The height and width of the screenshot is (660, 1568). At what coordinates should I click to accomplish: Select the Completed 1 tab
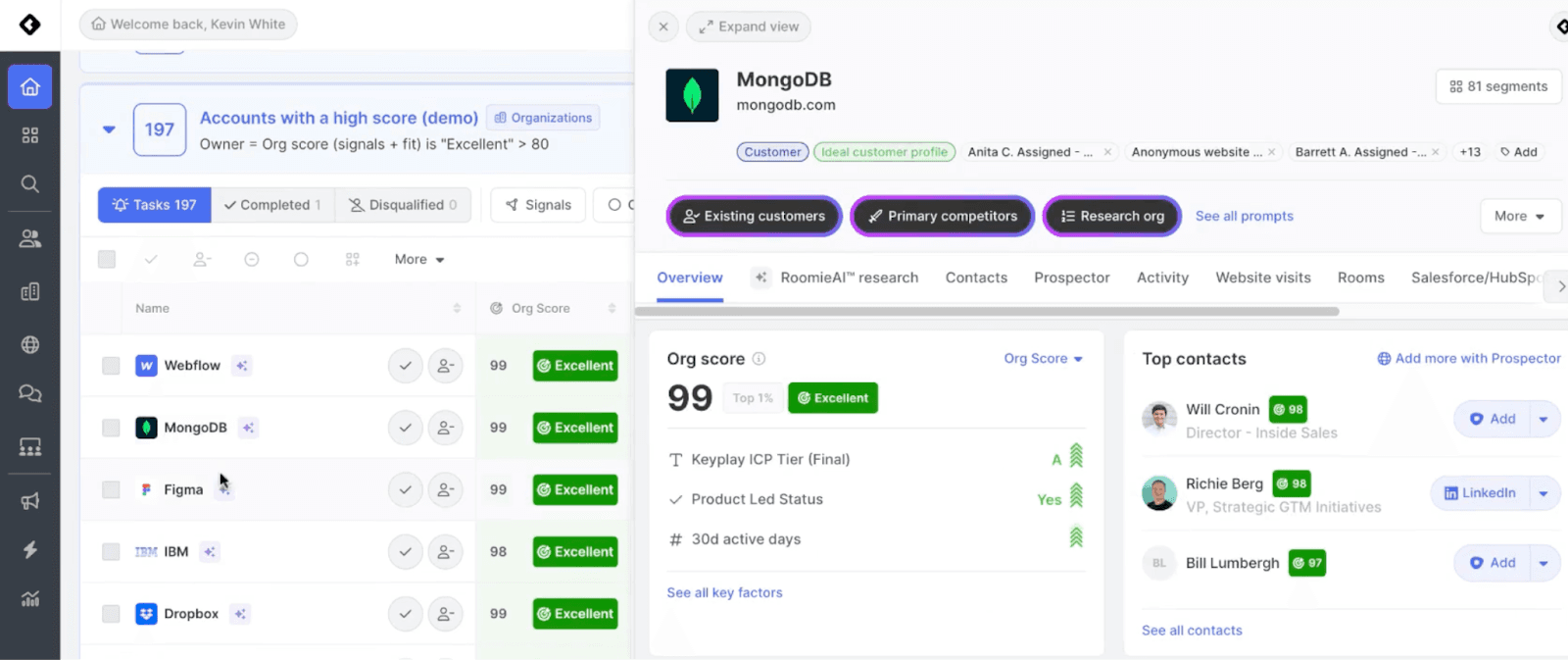coord(272,205)
